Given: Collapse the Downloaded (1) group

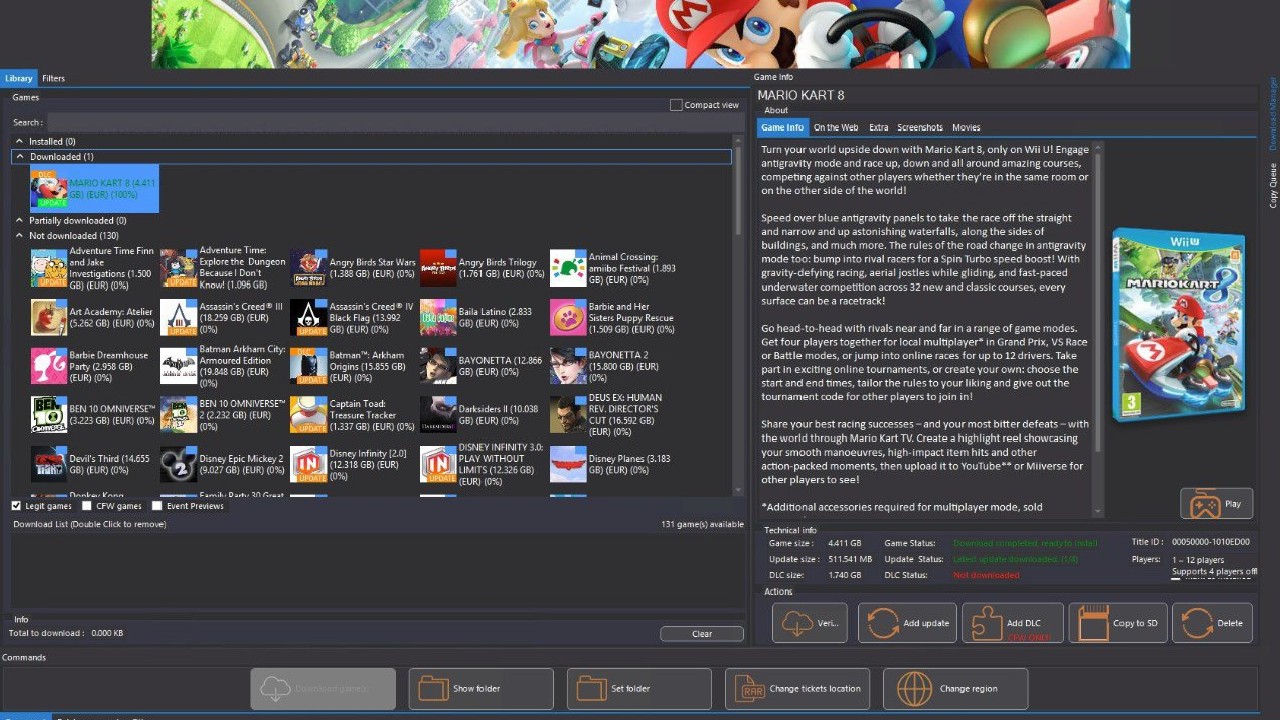Looking at the screenshot, I should pos(19,157).
